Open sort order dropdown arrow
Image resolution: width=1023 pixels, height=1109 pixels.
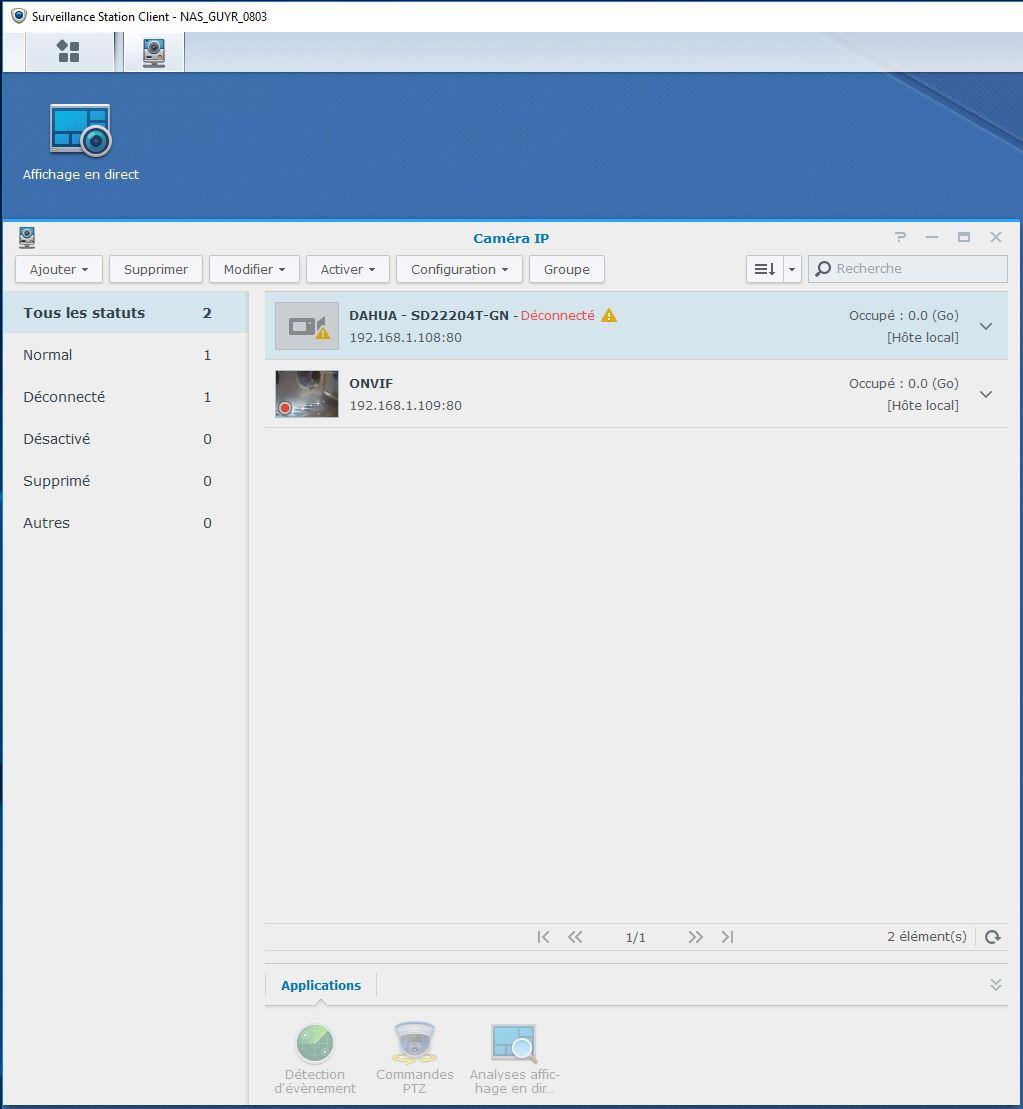(792, 269)
